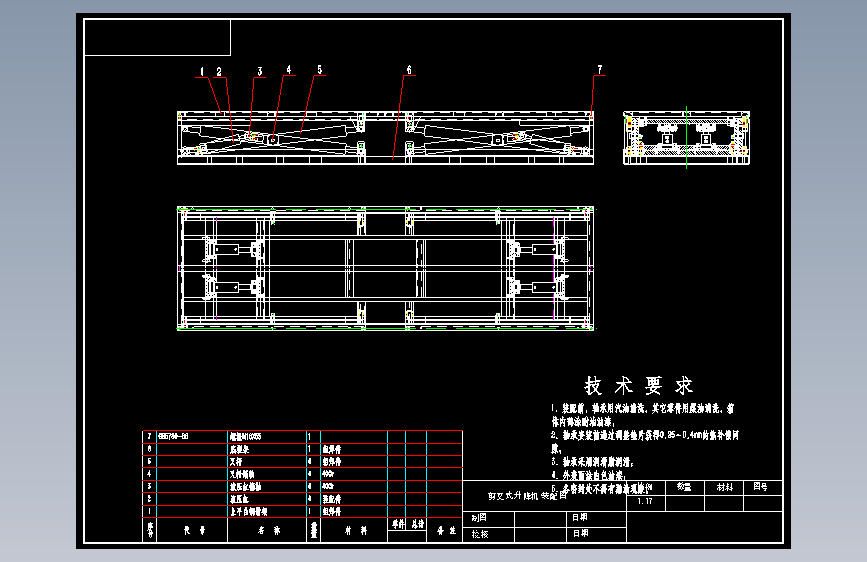Click the 代号 header of the parts list
Viewport: 867px width, 562px height.
pos(195,530)
